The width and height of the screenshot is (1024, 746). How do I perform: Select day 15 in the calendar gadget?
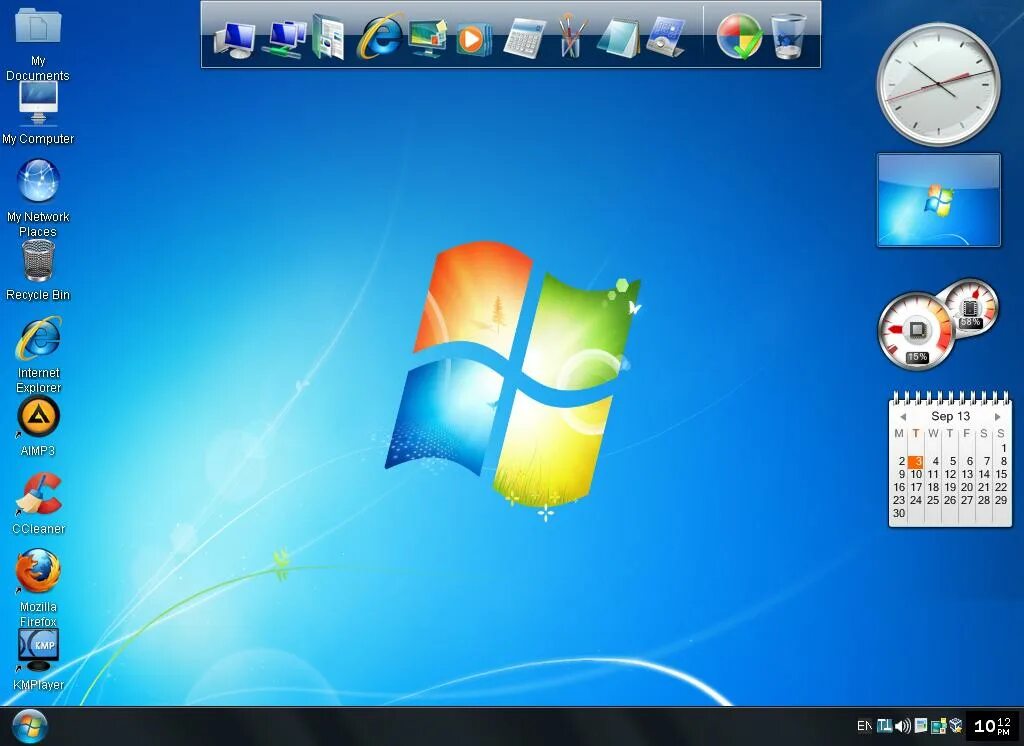(x=1000, y=474)
